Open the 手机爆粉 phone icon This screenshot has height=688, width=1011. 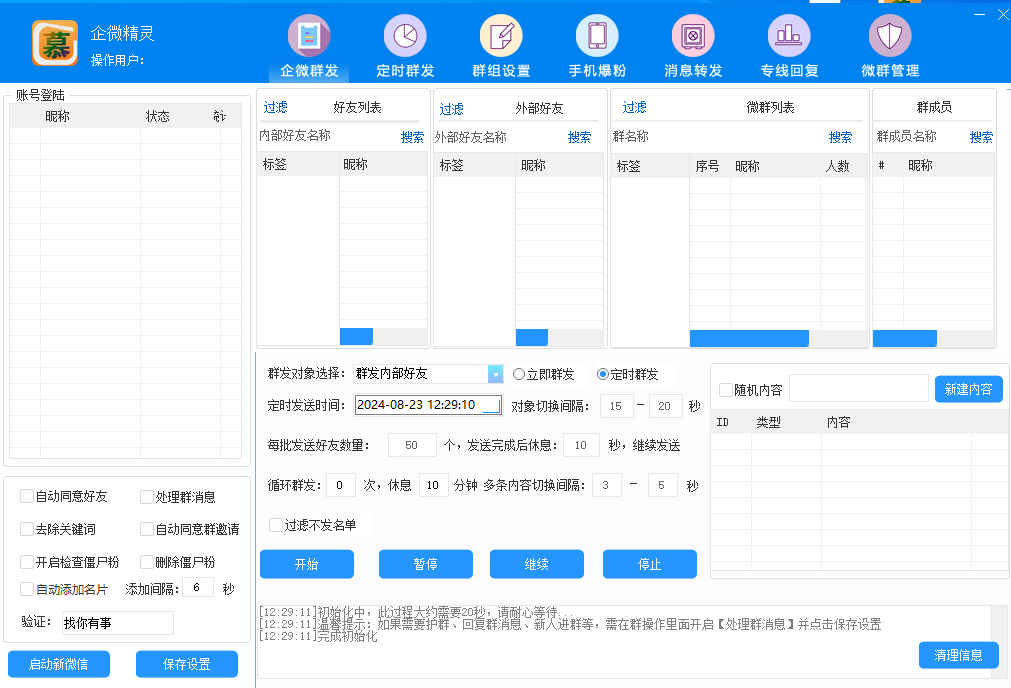(x=597, y=36)
